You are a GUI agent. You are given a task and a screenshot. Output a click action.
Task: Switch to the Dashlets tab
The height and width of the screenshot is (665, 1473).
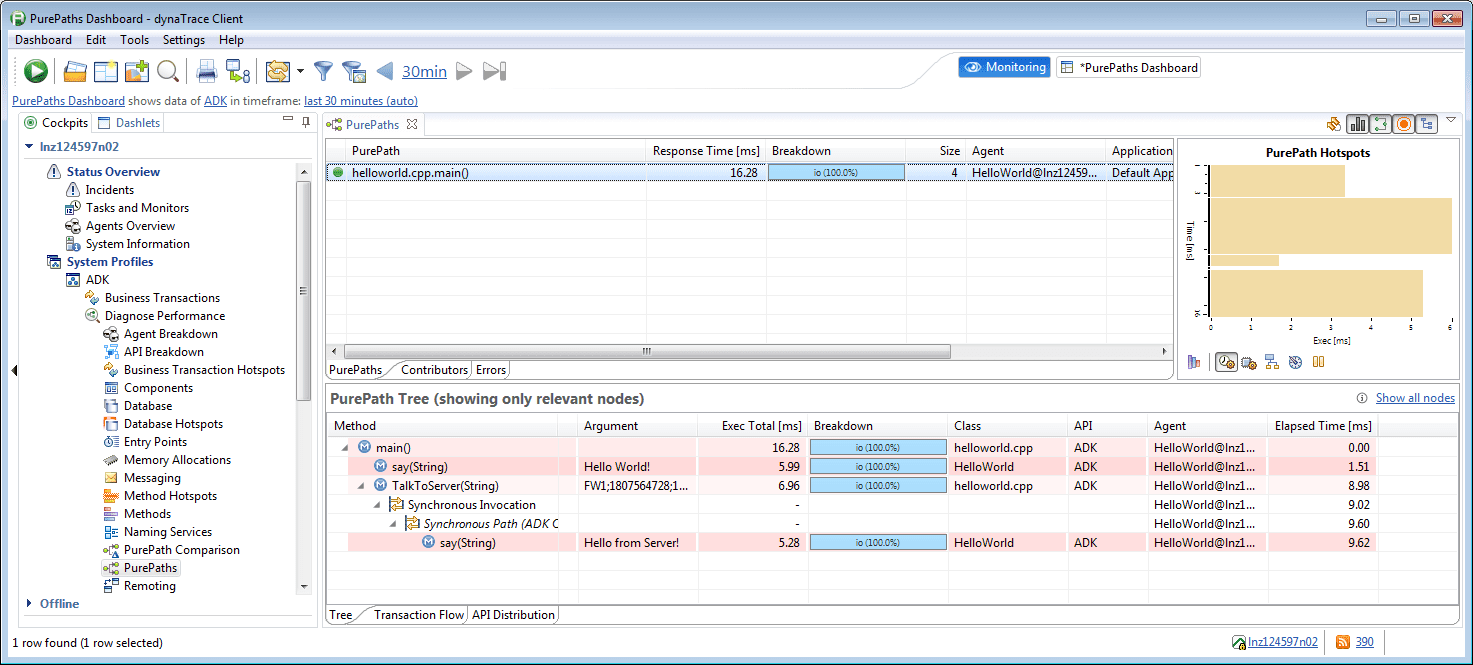pyautogui.click(x=129, y=123)
